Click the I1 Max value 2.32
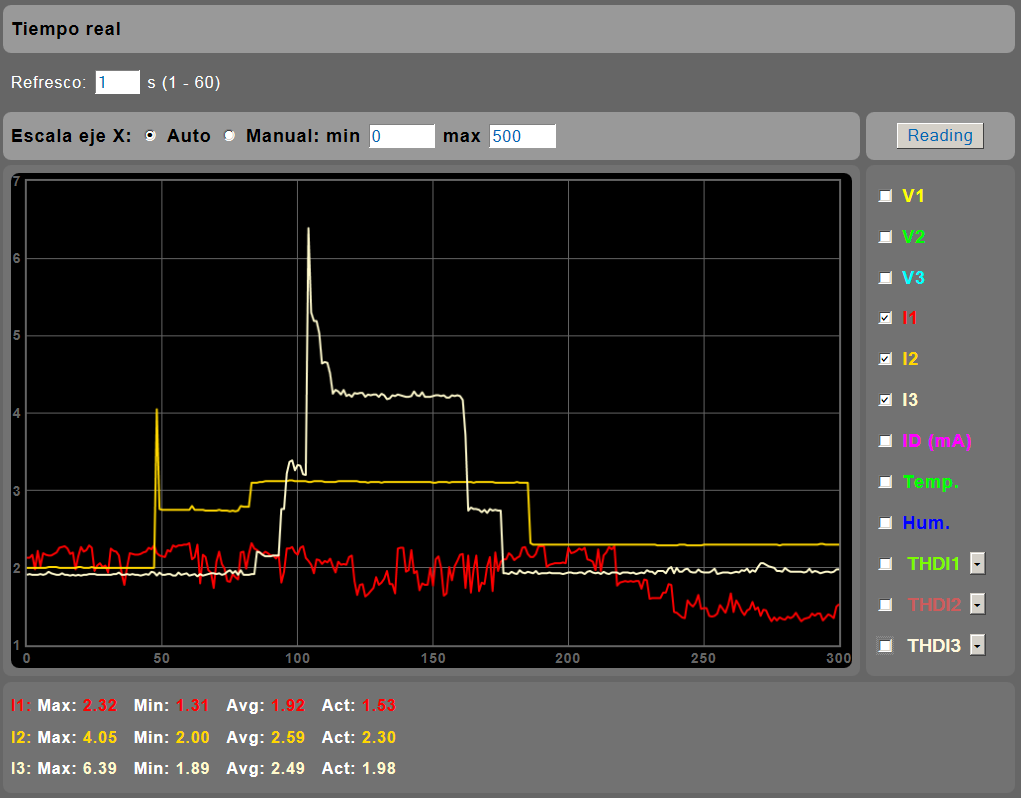Screen dimensions: 1021x798 [100, 706]
